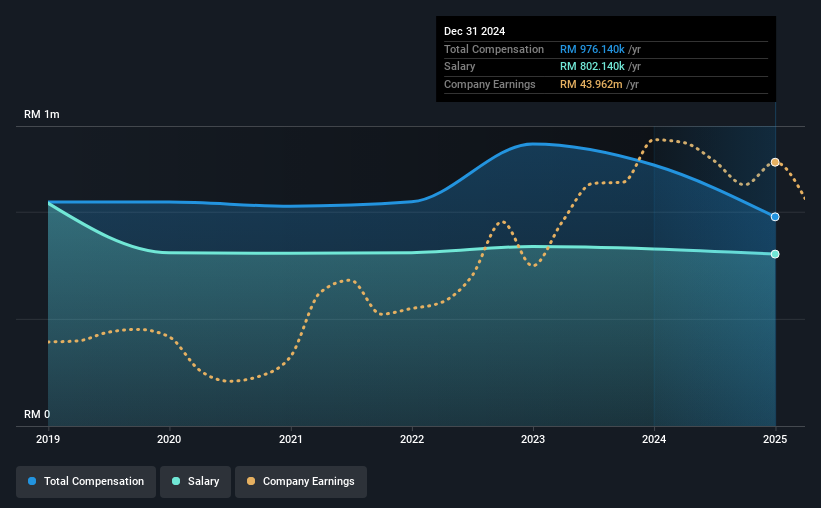Click the Total Compensation tooltip row label
The image size is (821, 508).
pos(494,49)
